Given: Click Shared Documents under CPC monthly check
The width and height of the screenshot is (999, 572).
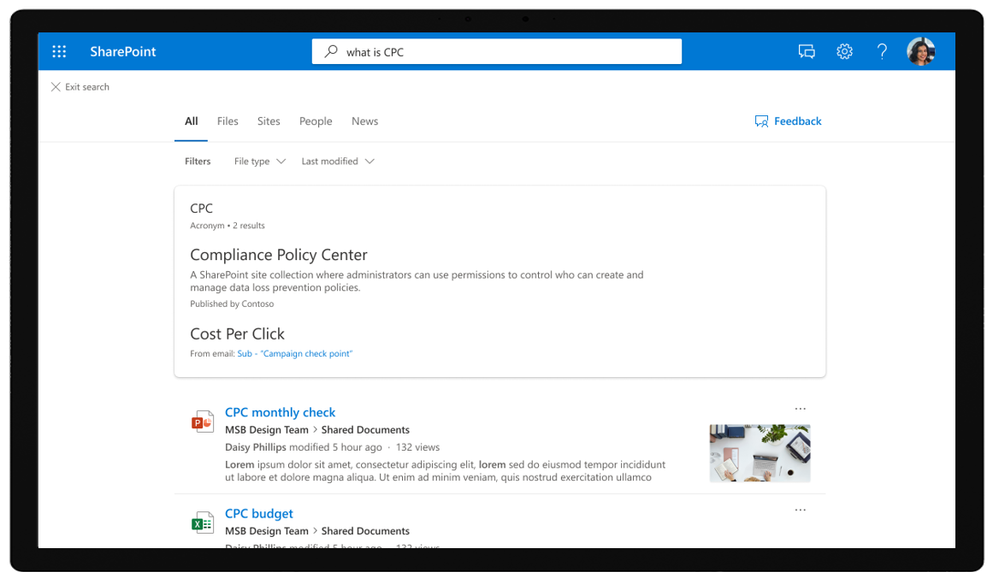Looking at the screenshot, I should click(365, 430).
